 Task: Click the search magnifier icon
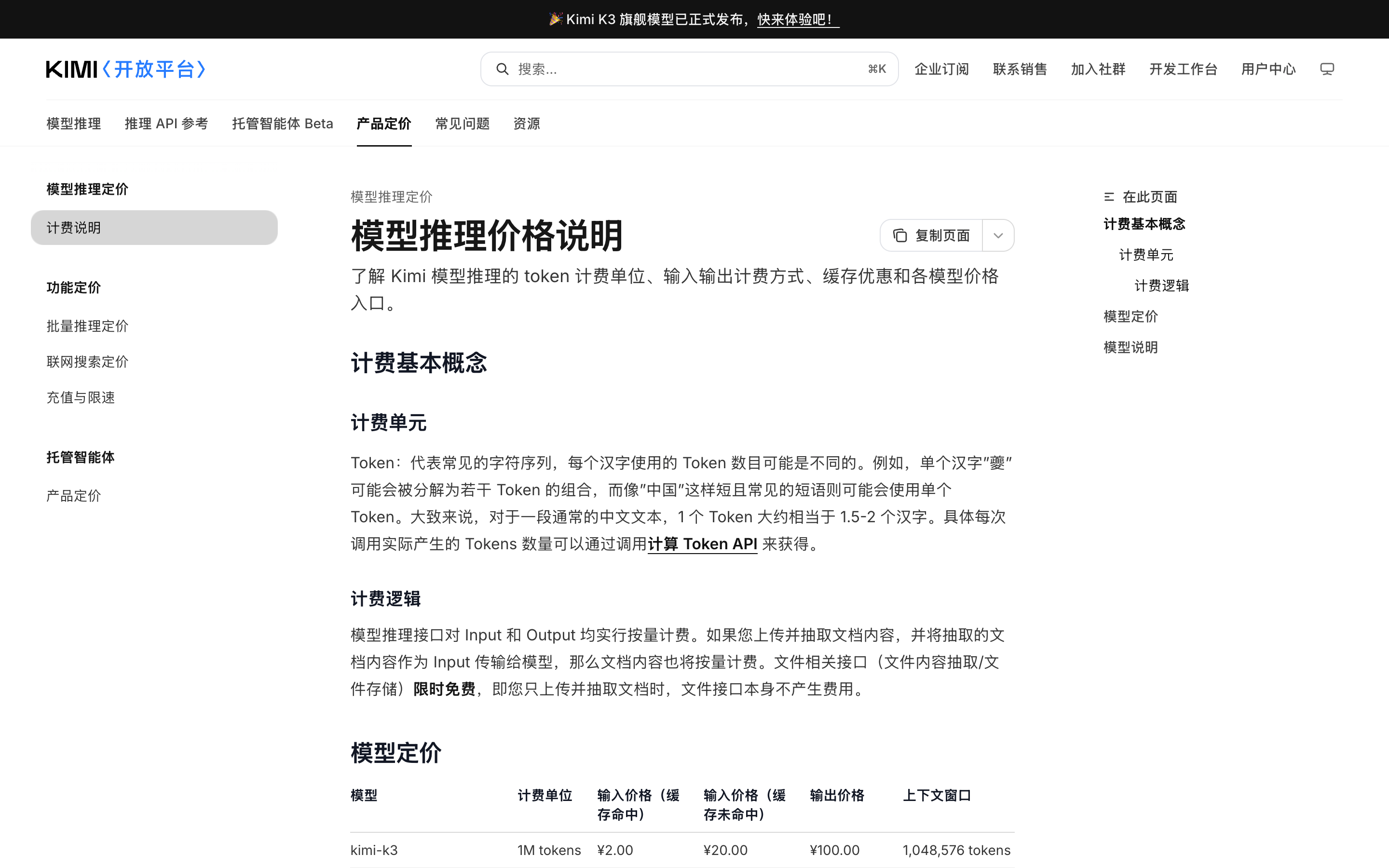[502, 69]
